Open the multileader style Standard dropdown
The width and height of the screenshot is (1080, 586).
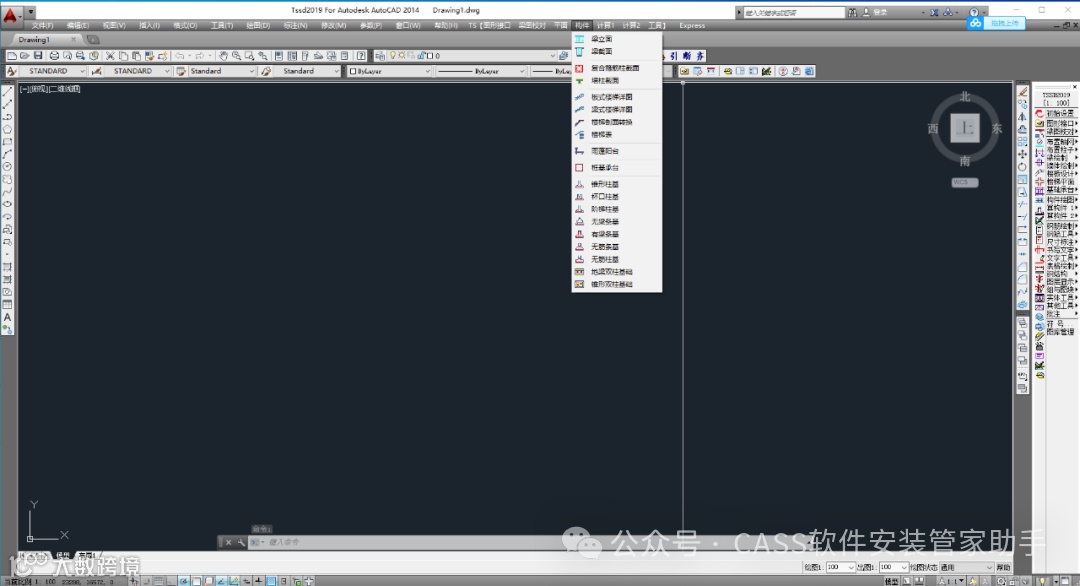[x=307, y=71]
